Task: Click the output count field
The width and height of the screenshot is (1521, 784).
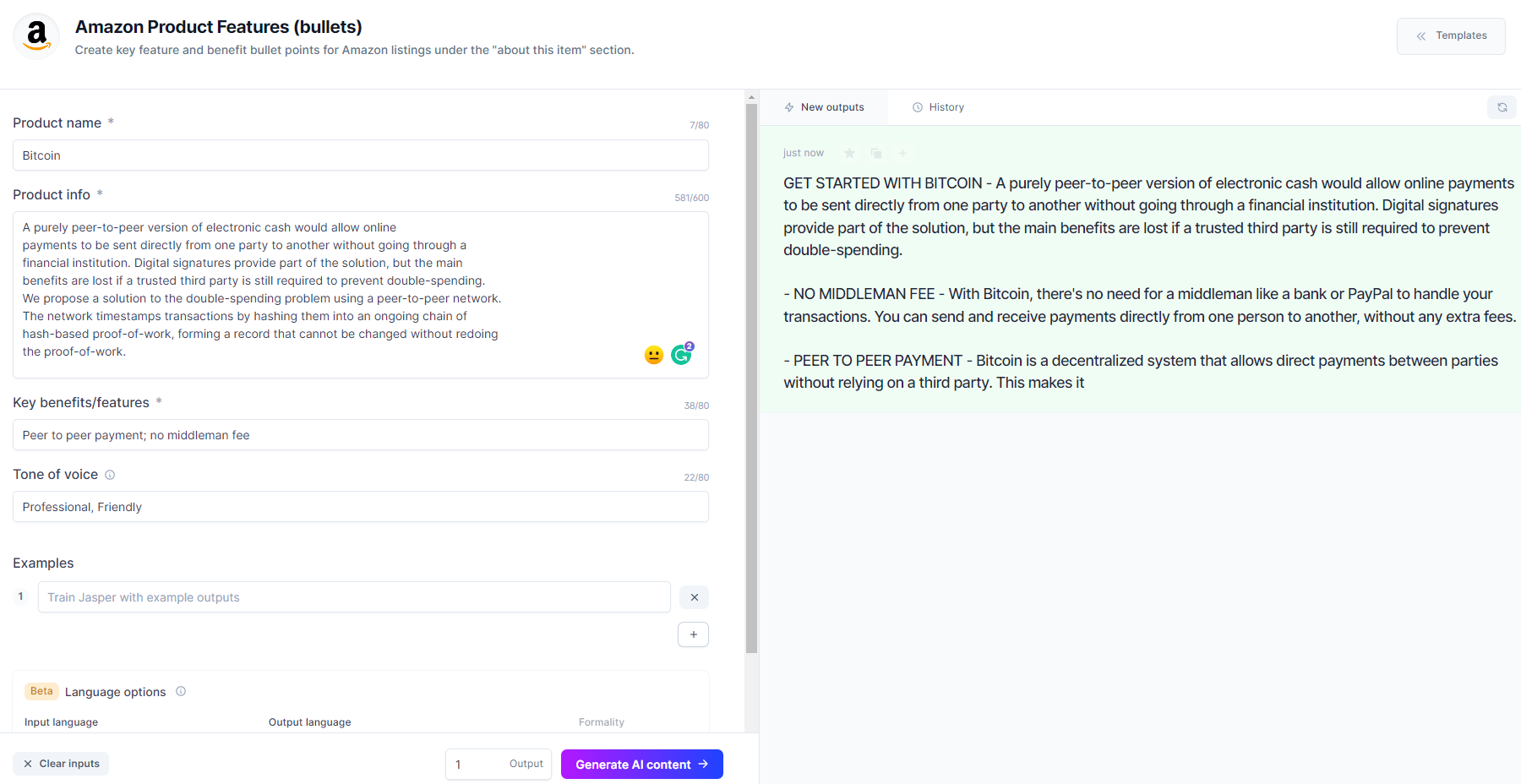Action: 499,765
